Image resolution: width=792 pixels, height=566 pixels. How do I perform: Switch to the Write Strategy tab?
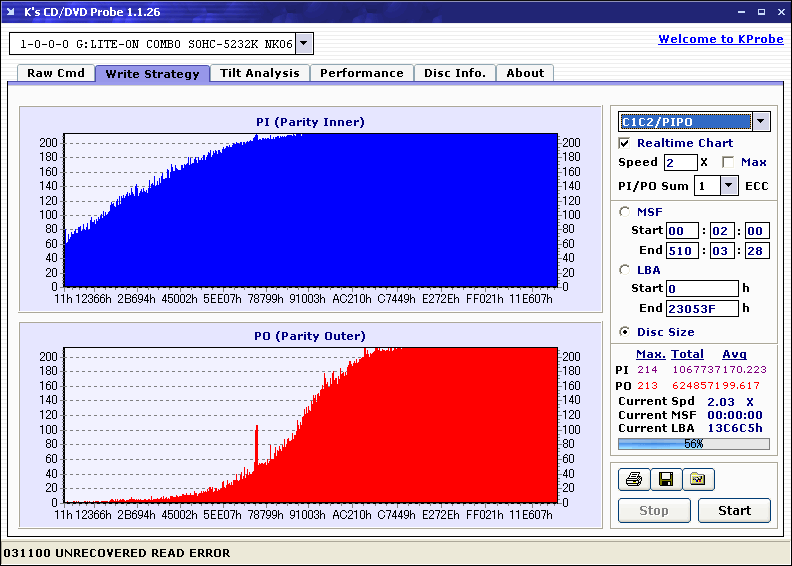pyautogui.click(x=153, y=74)
